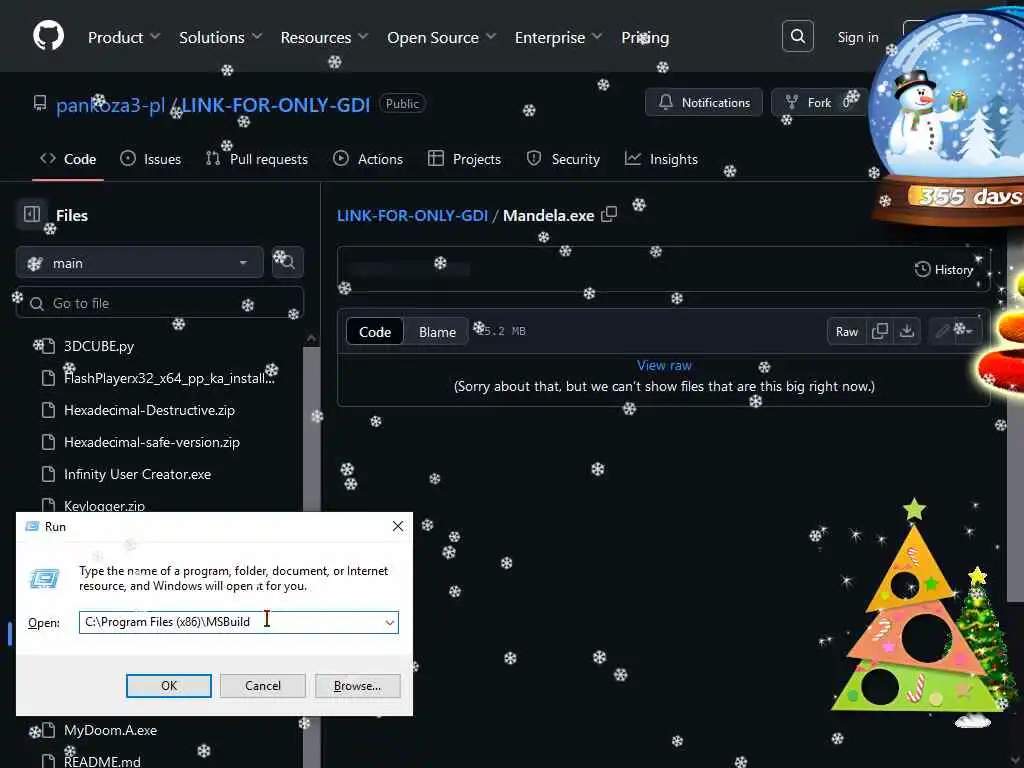Open the View raw link
The height and width of the screenshot is (768, 1024).
[664, 365]
